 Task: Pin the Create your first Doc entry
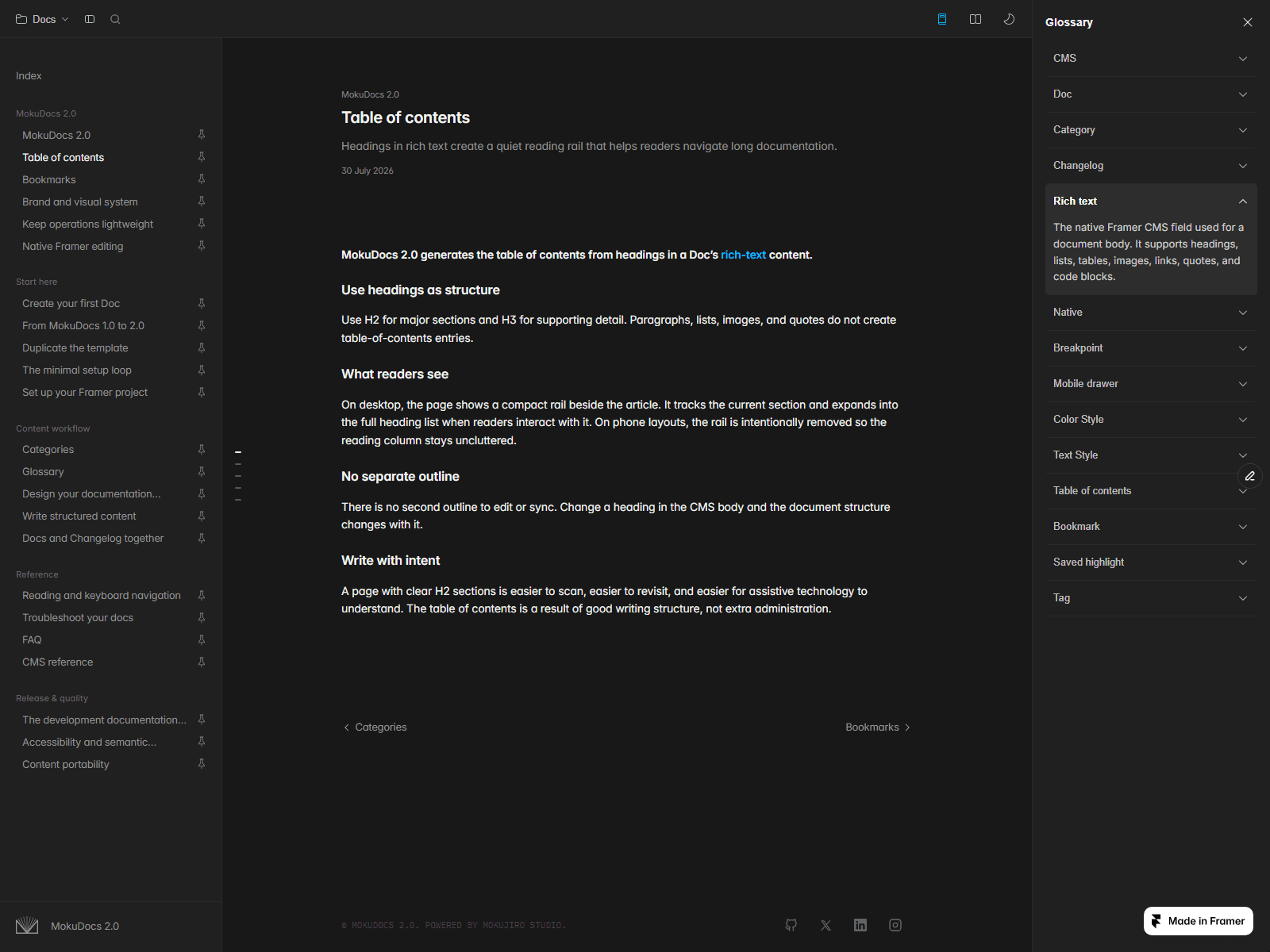[x=202, y=303]
